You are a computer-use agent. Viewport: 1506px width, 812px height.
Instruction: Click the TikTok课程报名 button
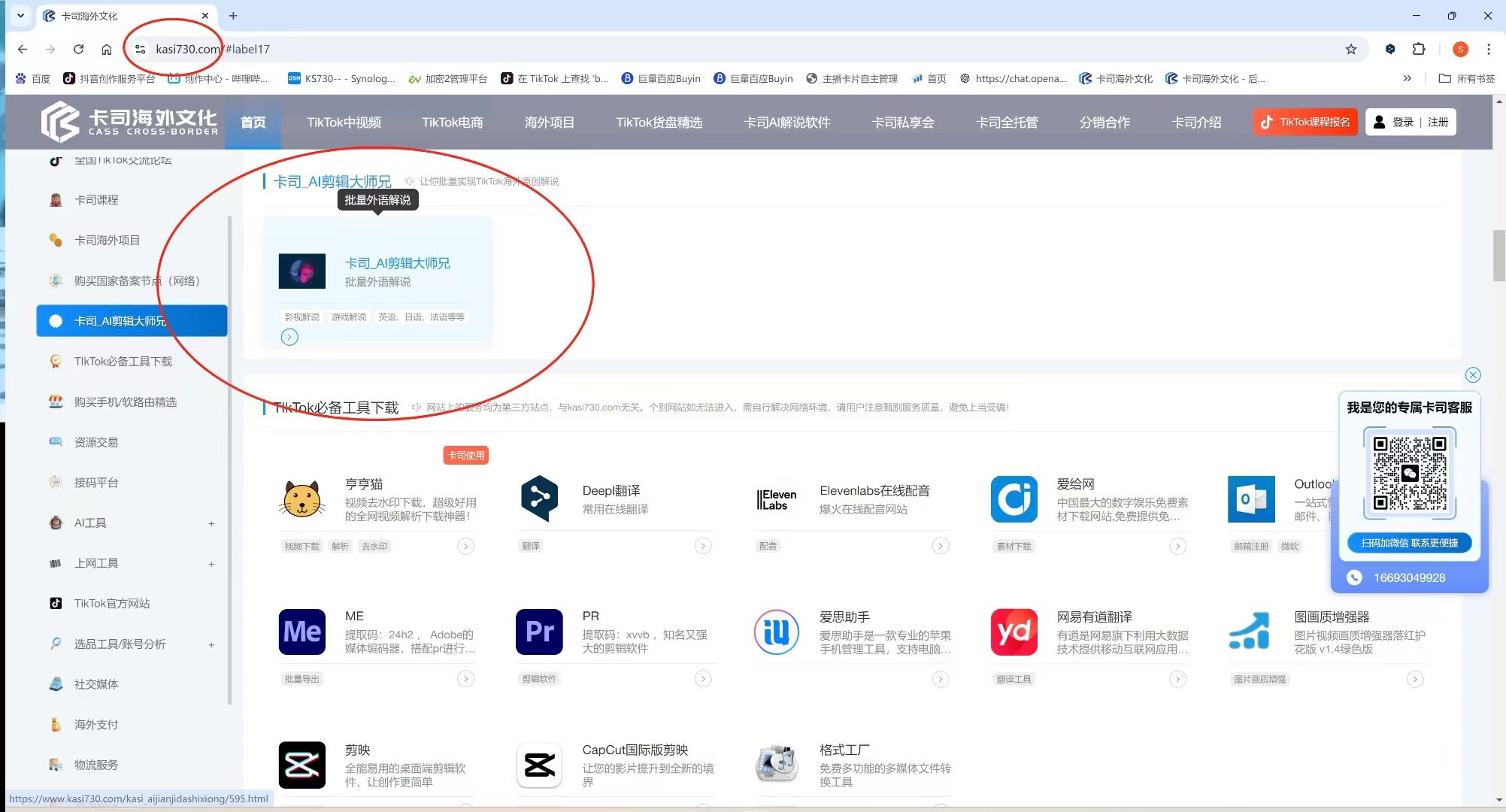(x=1304, y=122)
